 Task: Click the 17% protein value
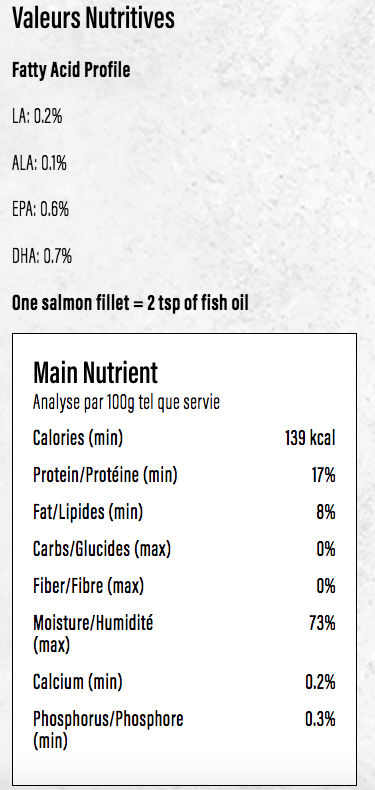(324, 475)
